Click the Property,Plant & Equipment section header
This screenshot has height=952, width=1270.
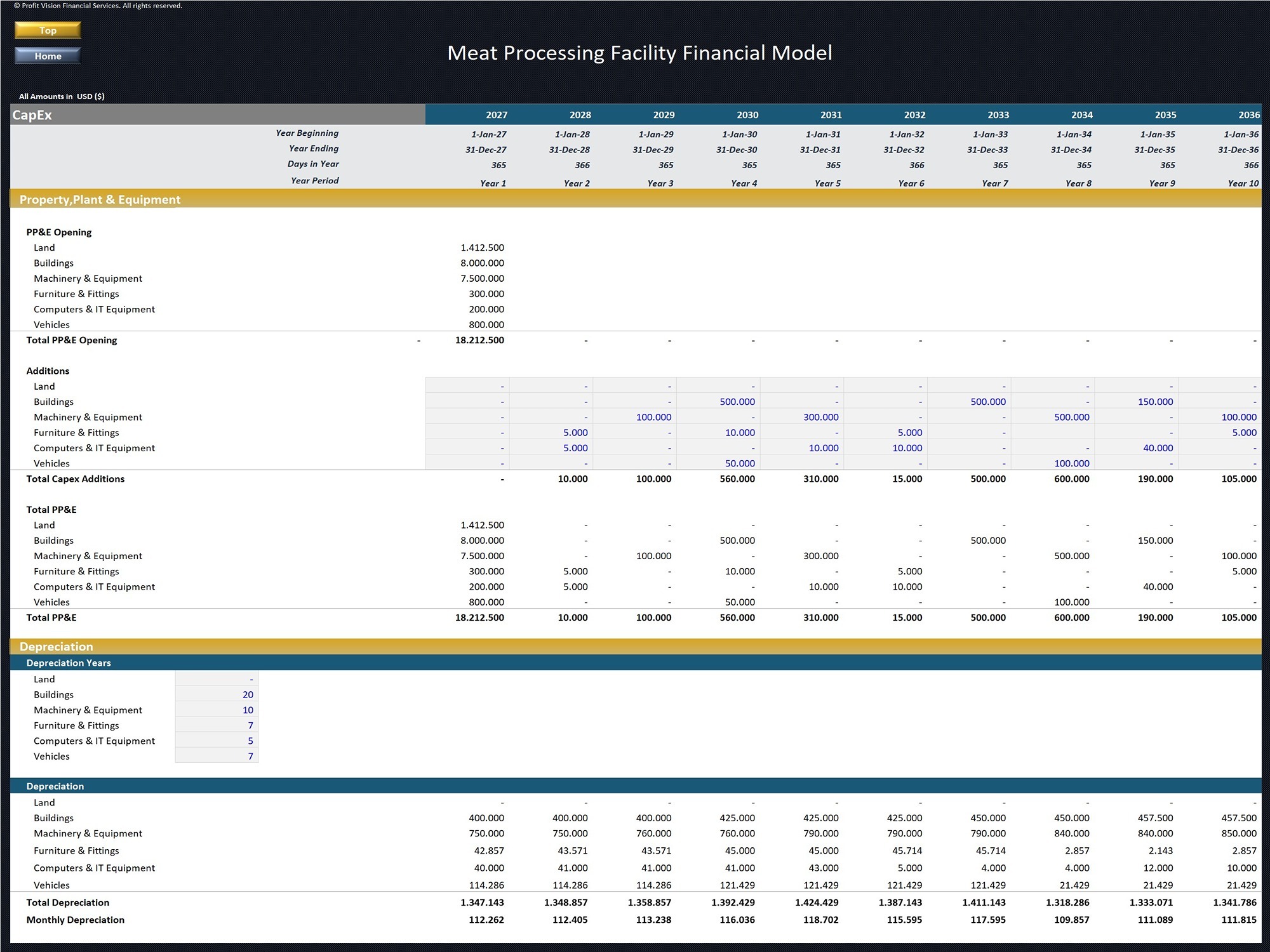(x=100, y=199)
